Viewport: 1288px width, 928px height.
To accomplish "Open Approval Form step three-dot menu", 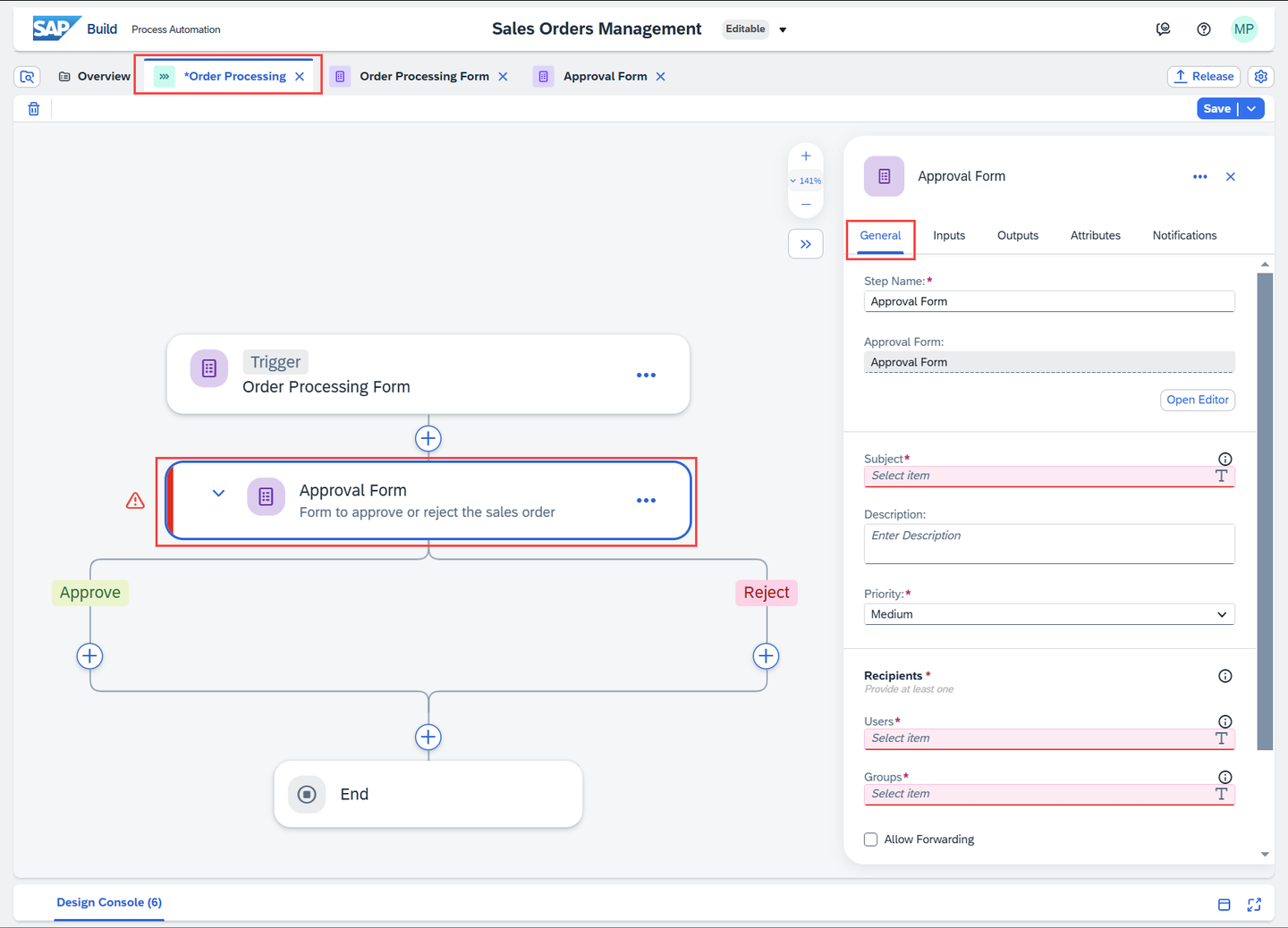I will click(646, 501).
